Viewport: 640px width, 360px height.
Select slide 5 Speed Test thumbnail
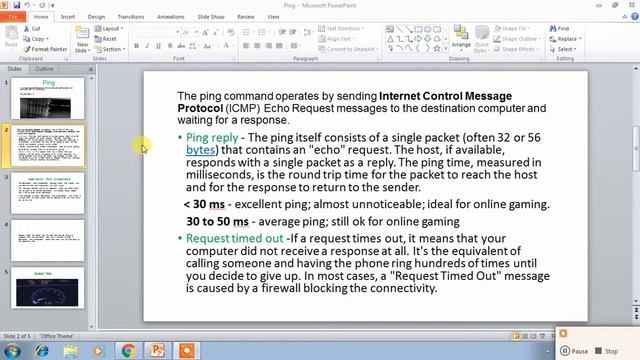[x=48, y=288]
